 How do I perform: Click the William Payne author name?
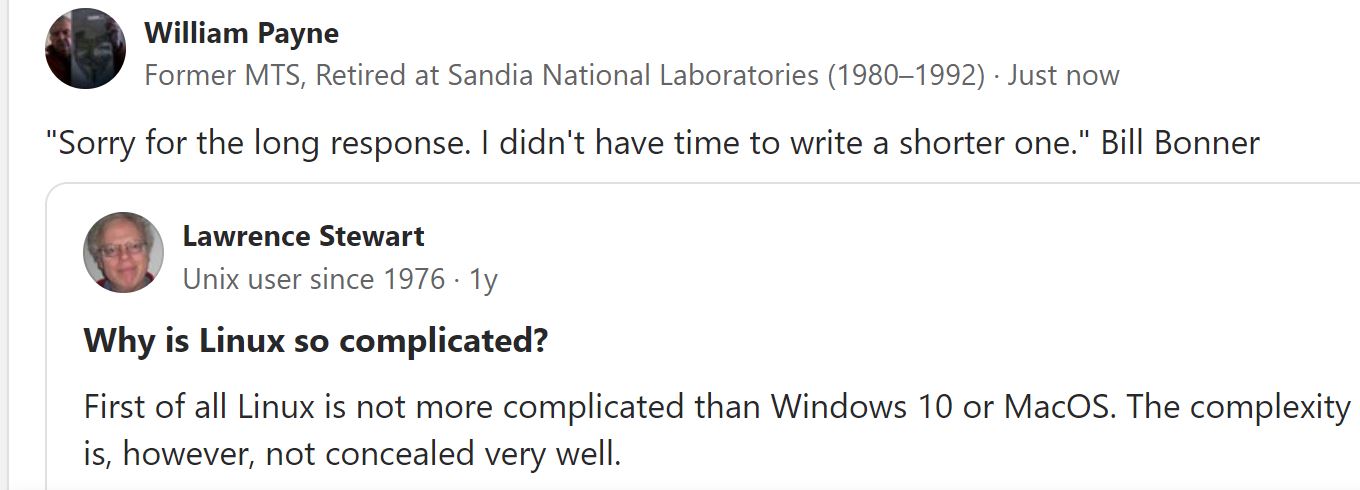[241, 33]
